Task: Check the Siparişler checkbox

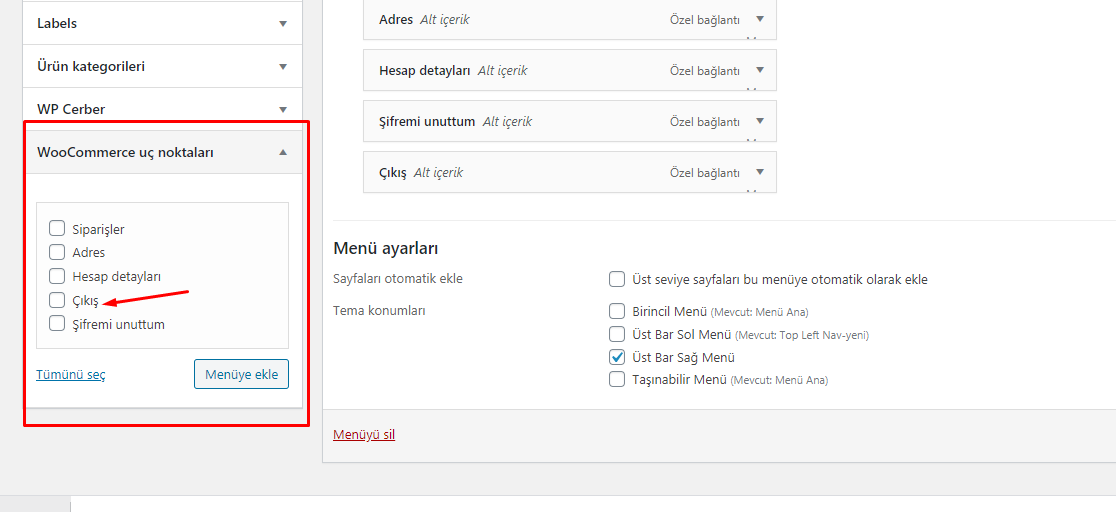Action: click(57, 228)
